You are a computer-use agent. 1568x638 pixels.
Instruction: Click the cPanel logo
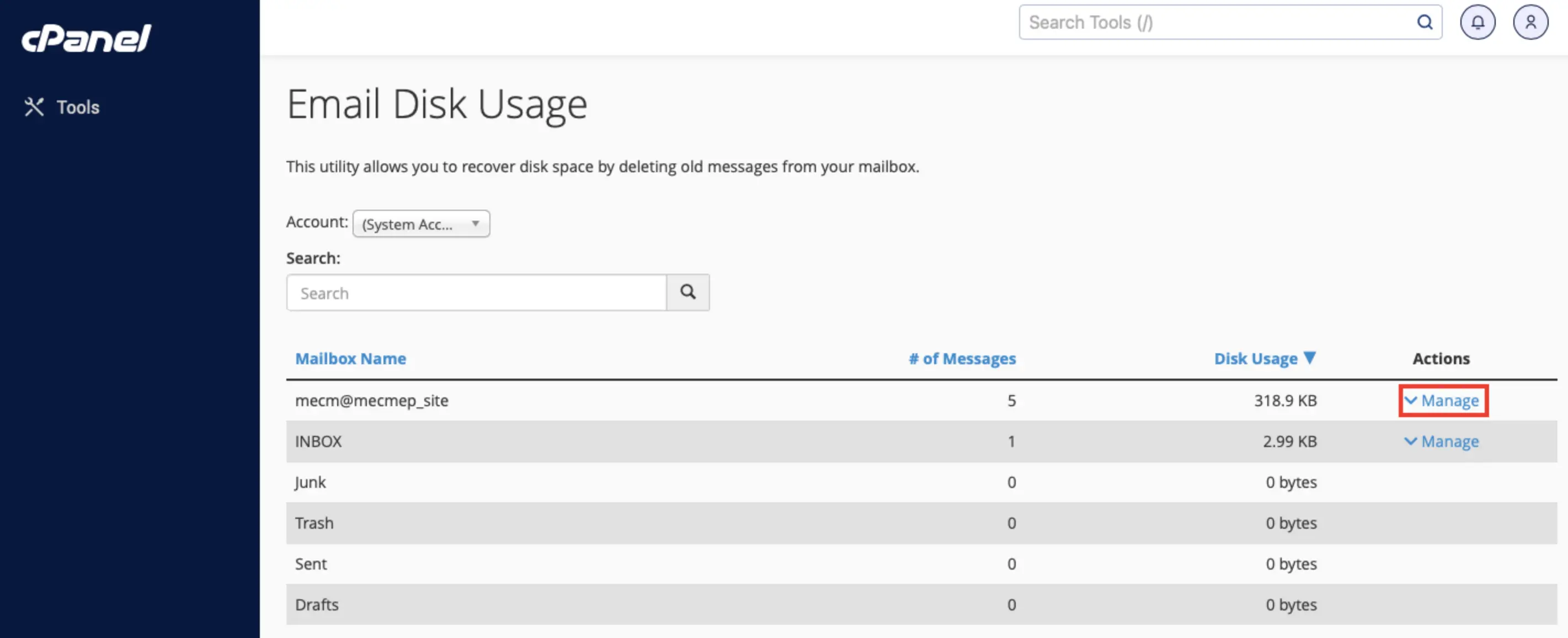[x=87, y=38]
